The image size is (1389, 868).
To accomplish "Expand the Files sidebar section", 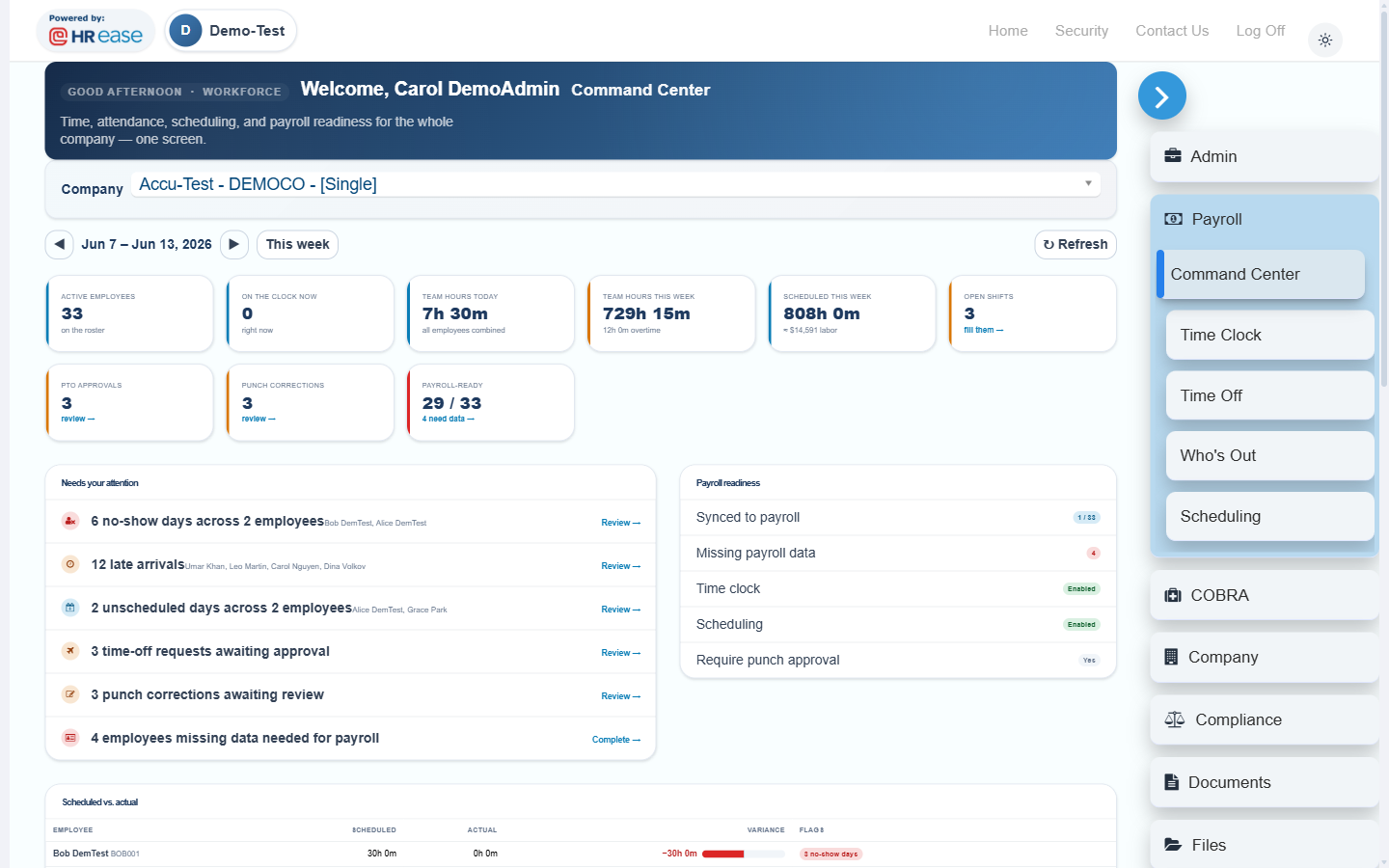I will click(1264, 845).
